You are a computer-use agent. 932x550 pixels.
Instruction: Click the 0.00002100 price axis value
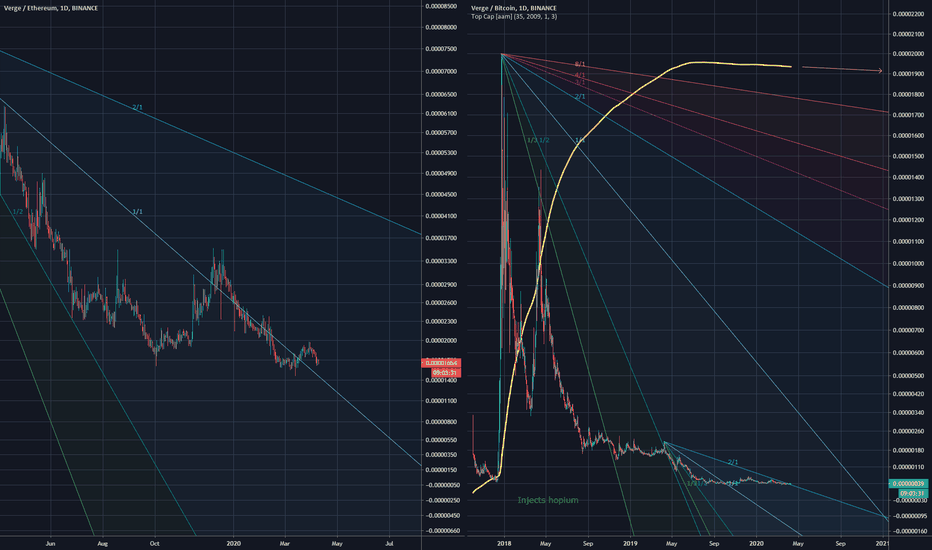tap(909, 34)
